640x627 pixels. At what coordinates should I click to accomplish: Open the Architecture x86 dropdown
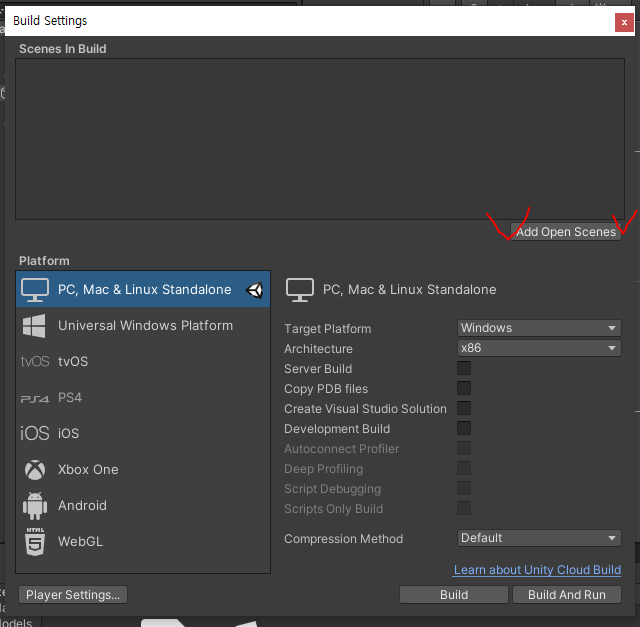(x=539, y=348)
